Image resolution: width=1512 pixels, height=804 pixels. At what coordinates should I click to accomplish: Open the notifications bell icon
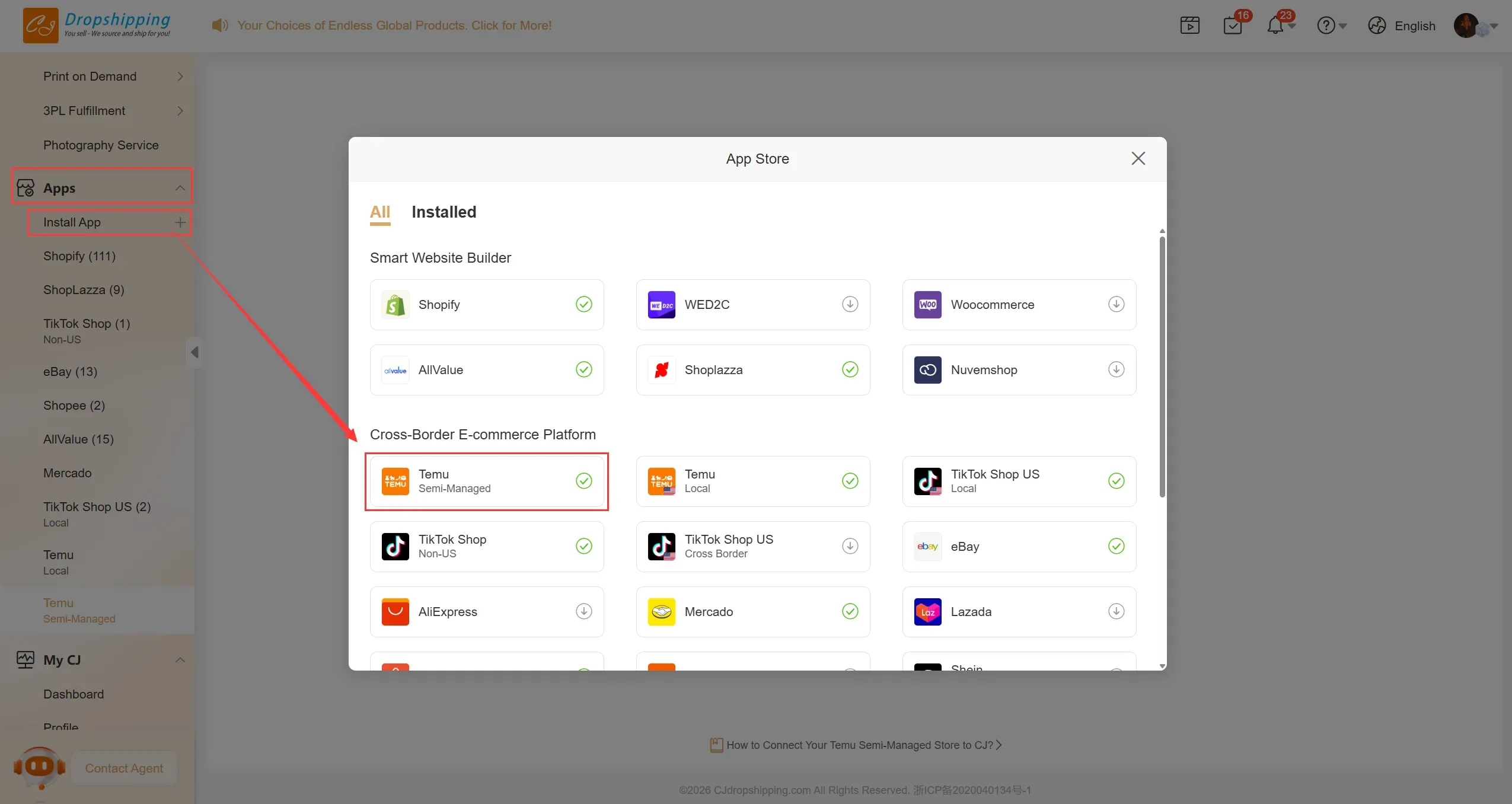(x=1275, y=25)
